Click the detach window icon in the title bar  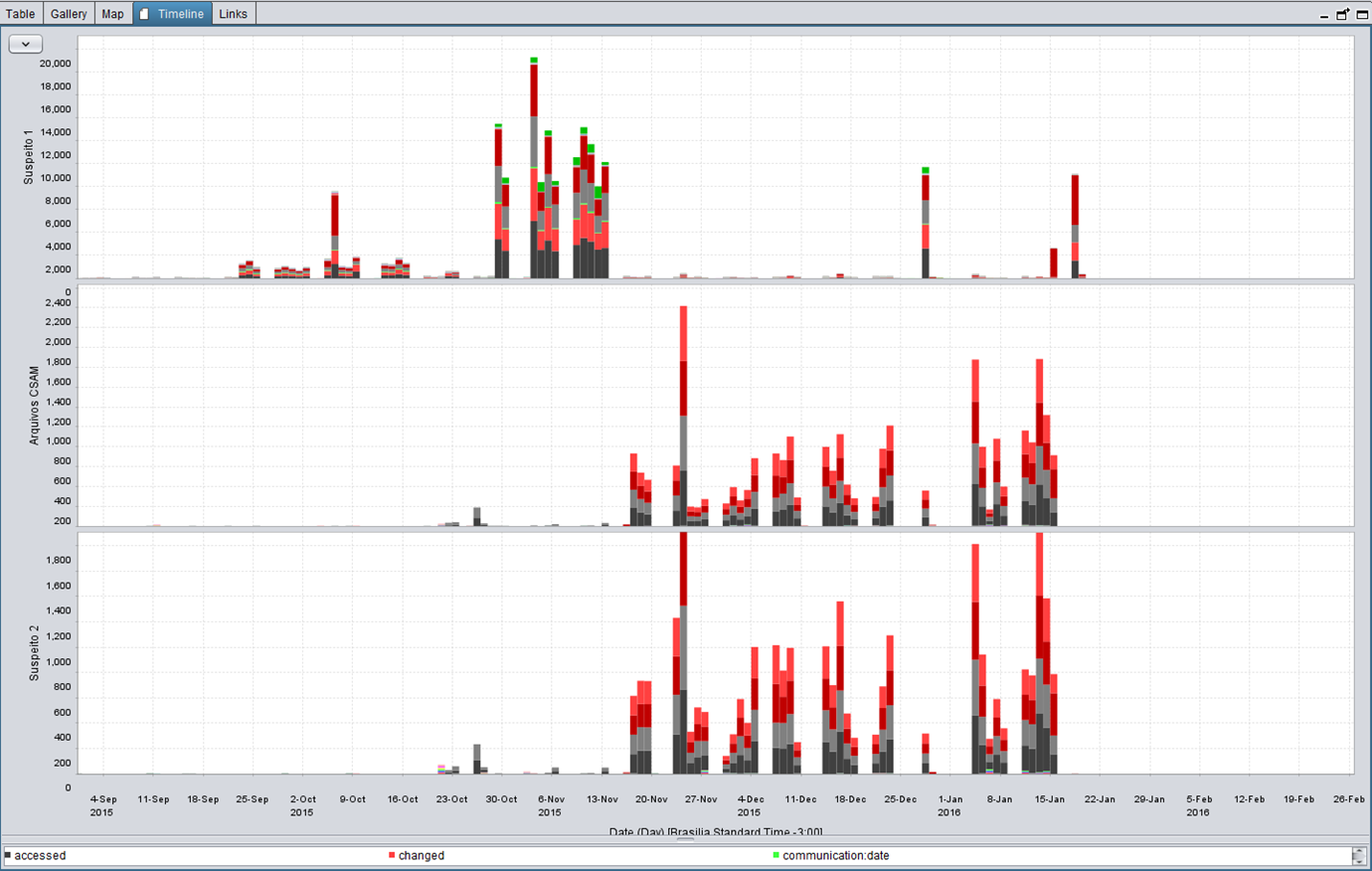(x=1341, y=14)
